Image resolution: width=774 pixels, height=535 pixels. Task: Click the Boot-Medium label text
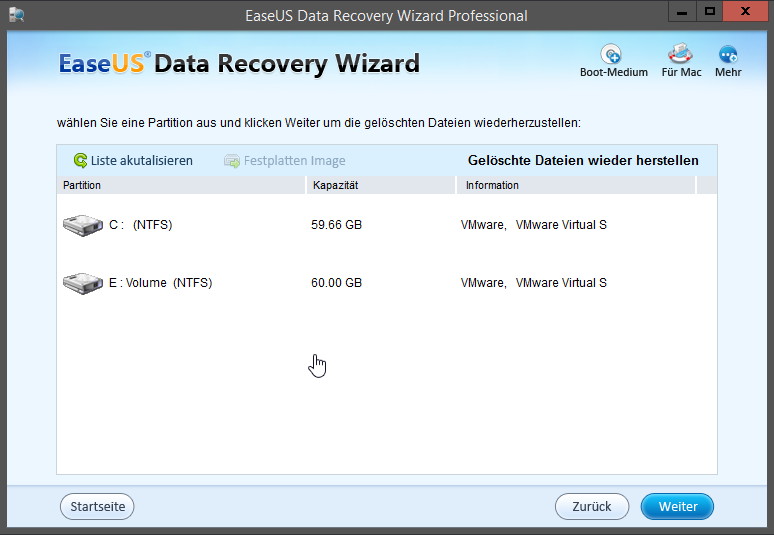point(614,72)
